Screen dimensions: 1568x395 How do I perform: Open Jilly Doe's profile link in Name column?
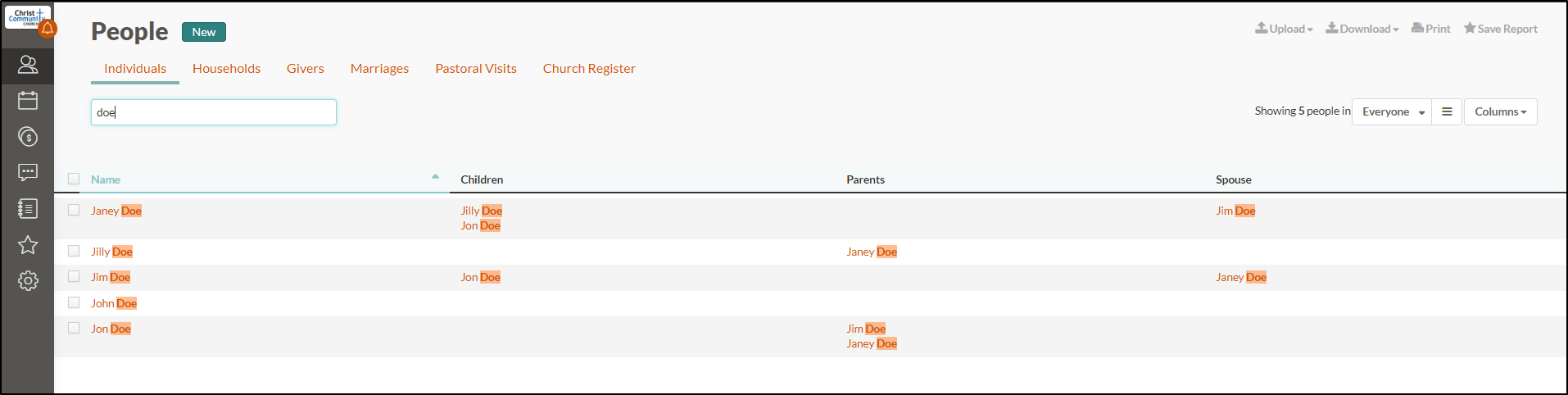(111, 252)
